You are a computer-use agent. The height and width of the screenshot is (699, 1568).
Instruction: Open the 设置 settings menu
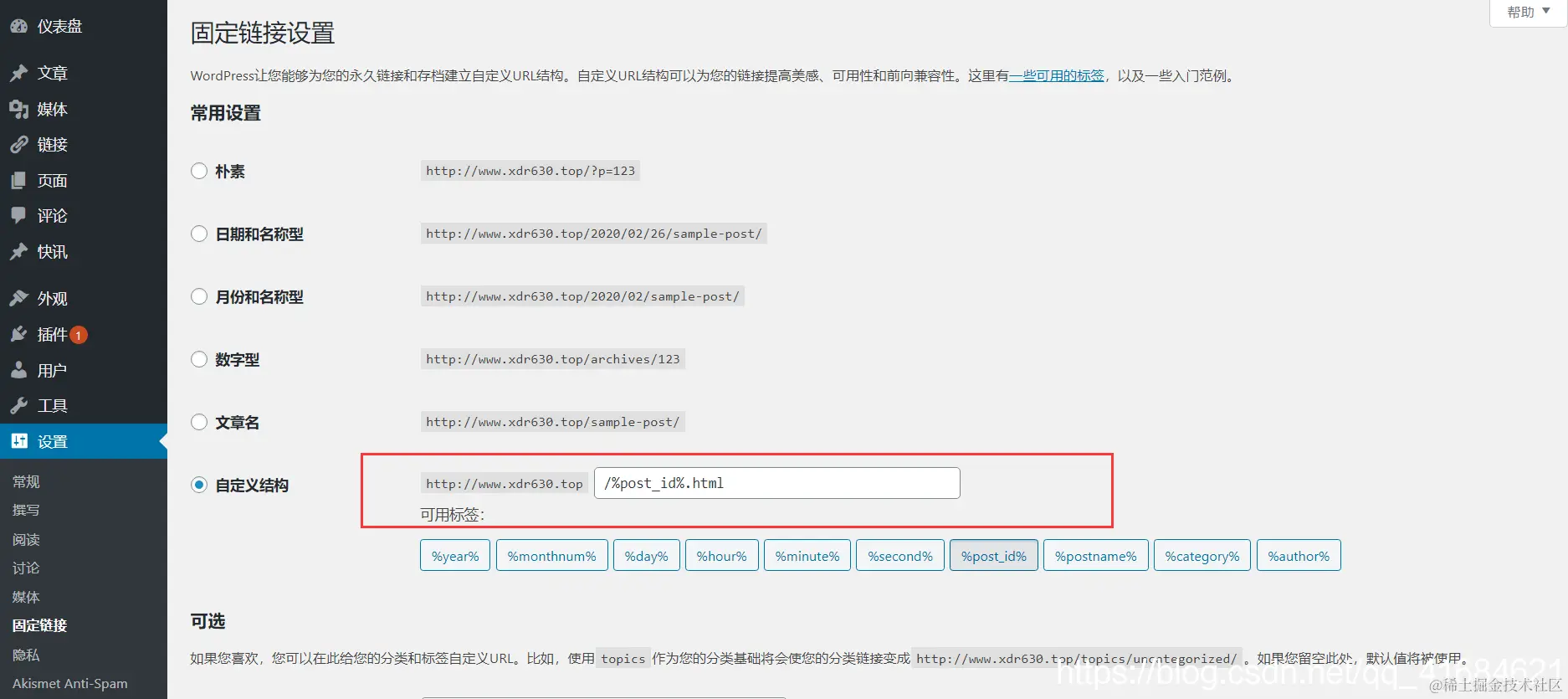click(84, 441)
